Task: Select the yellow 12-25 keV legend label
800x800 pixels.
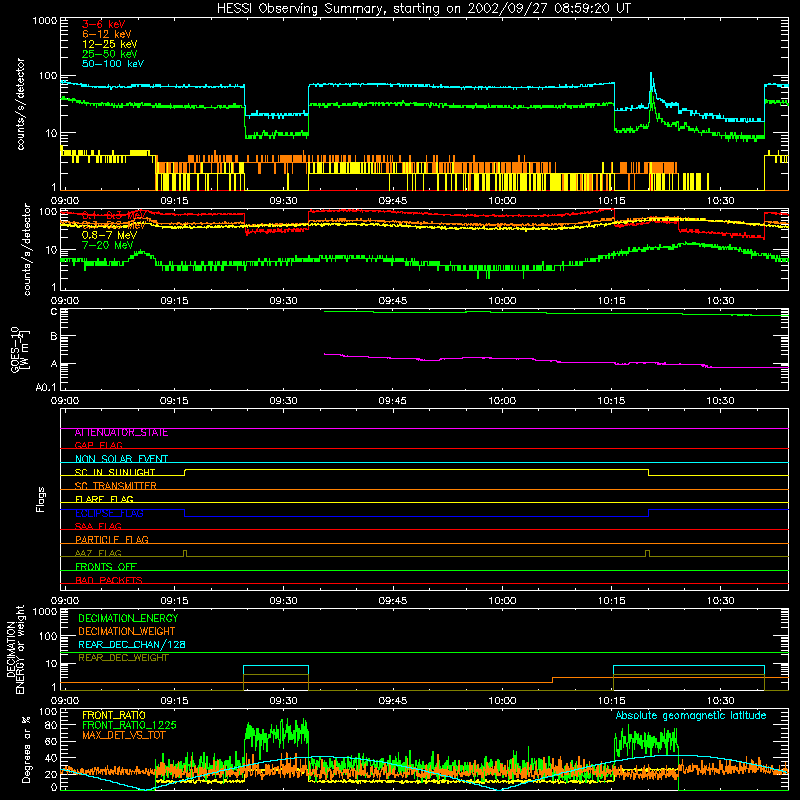Action: point(110,44)
